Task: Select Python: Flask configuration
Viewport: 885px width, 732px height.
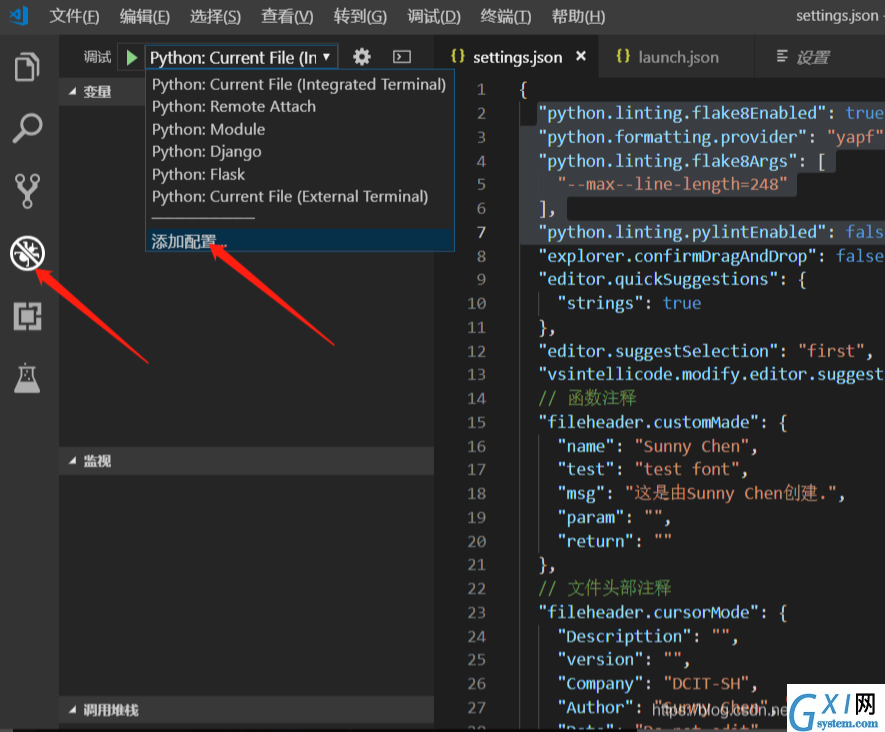Action: point(299,174)
